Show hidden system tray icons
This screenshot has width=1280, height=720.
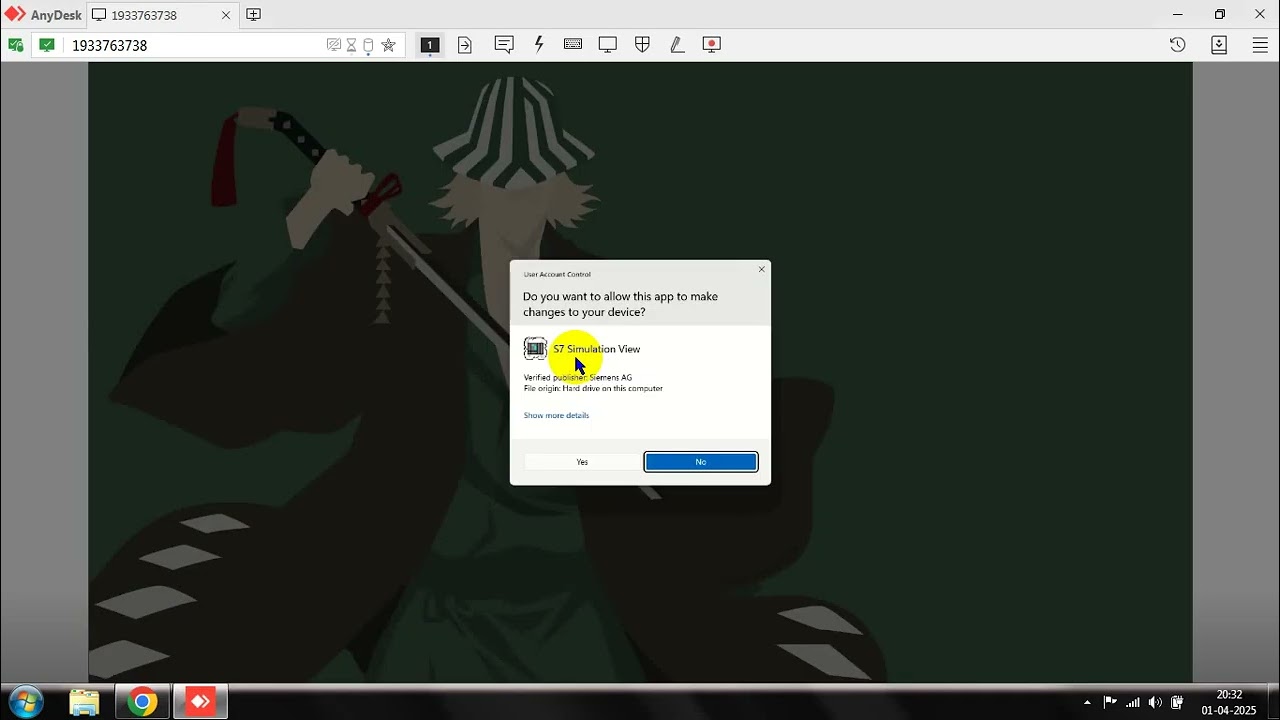coord(1087,702)
